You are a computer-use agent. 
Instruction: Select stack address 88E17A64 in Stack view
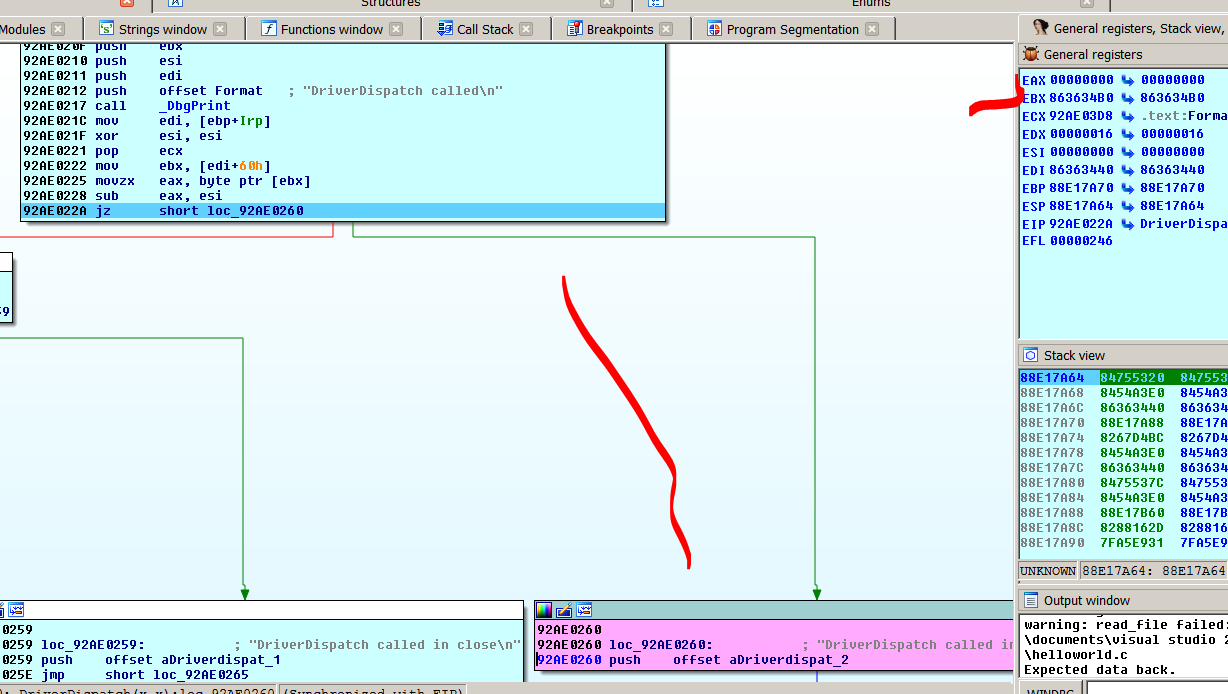[1052, 377]
